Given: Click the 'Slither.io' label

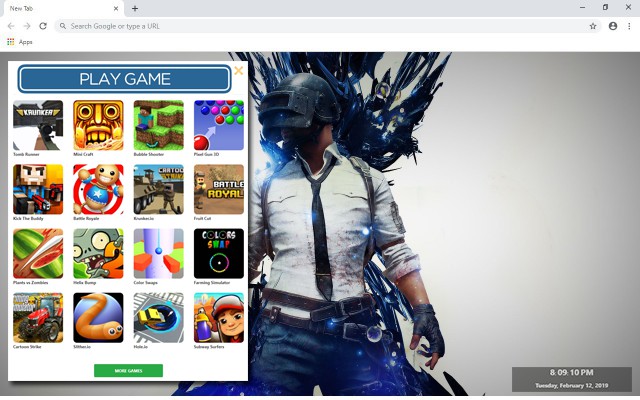Looking at the screenshot, I should [82, 347].
